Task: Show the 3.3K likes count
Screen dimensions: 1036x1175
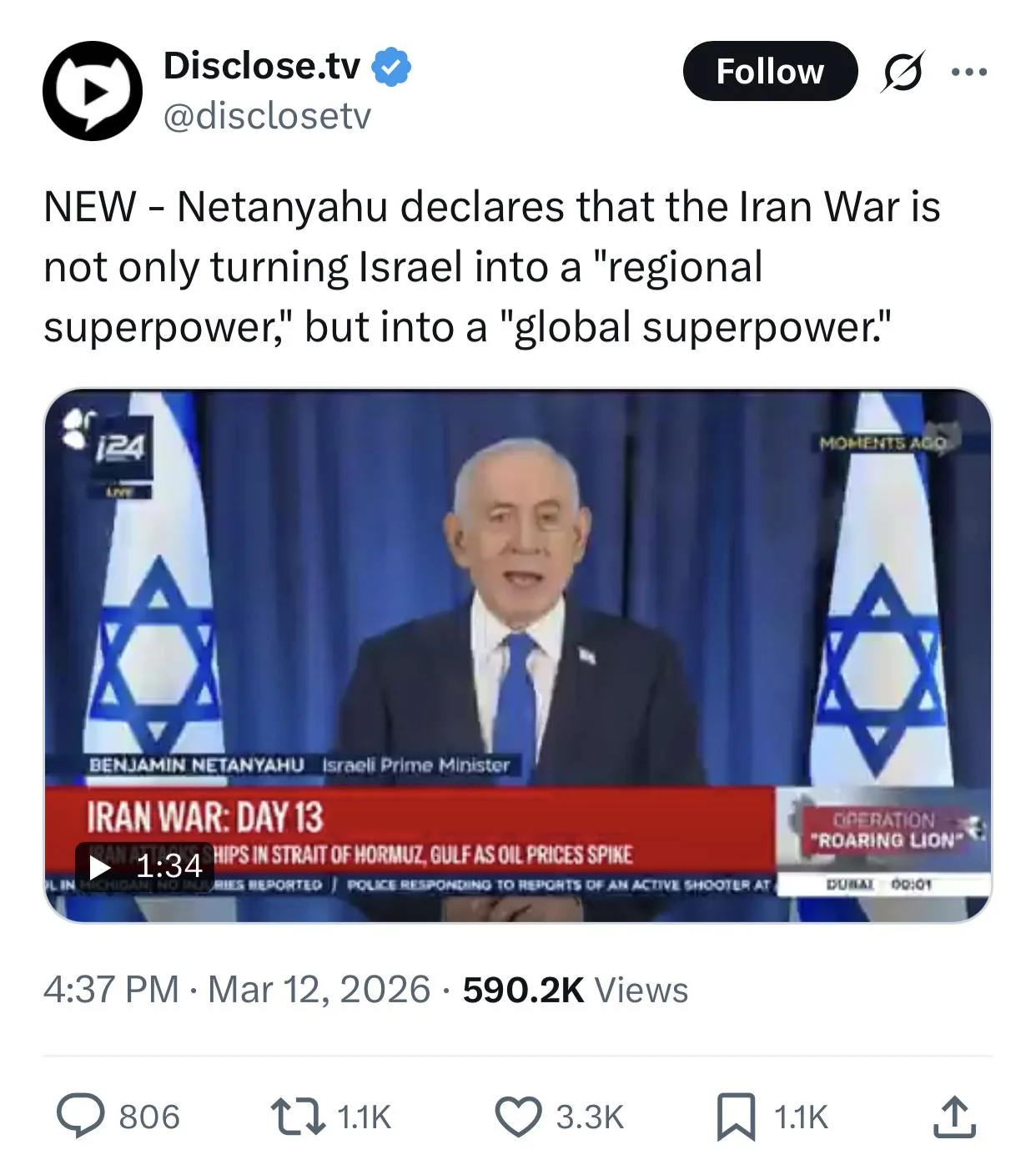Action: (x=590, y=1117)
